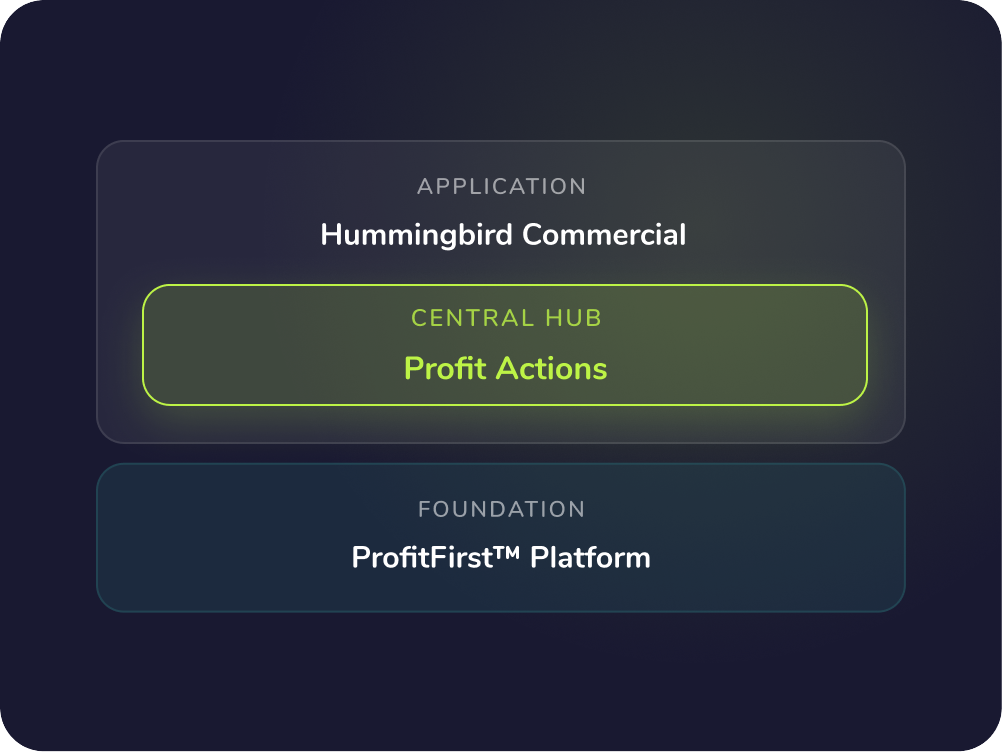
Task: Select the green-outlined Central Hub box
Action: pyautogui.click(x=505, y=345)
